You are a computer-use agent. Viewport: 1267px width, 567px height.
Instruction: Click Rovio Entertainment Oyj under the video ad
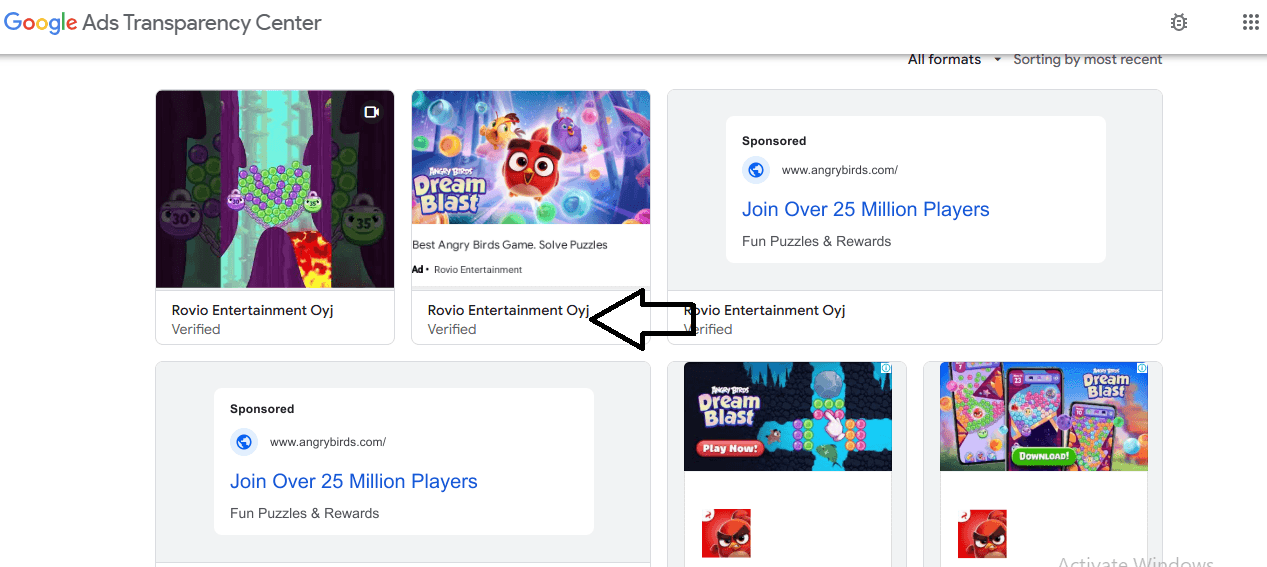pyautogui.click(x=252, y=310)
